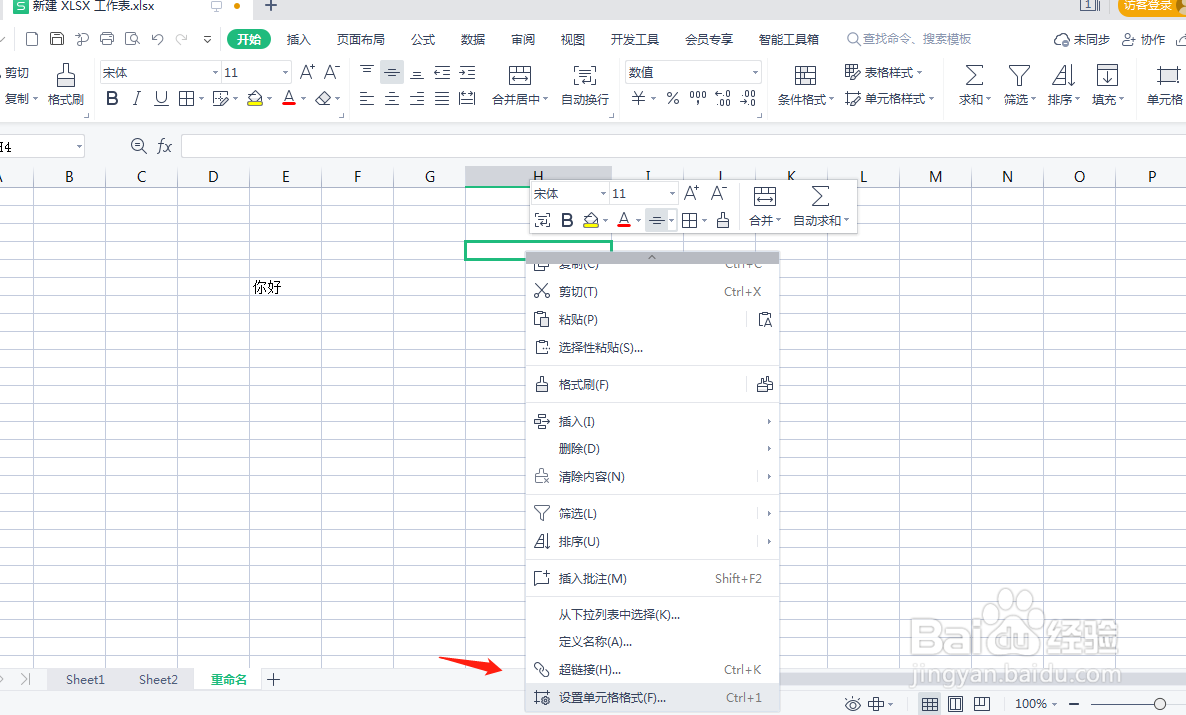This screenshot has width=1186, height=715.
Task: Switch to the 插入 ribbon tab
Action: pos(298,39)
